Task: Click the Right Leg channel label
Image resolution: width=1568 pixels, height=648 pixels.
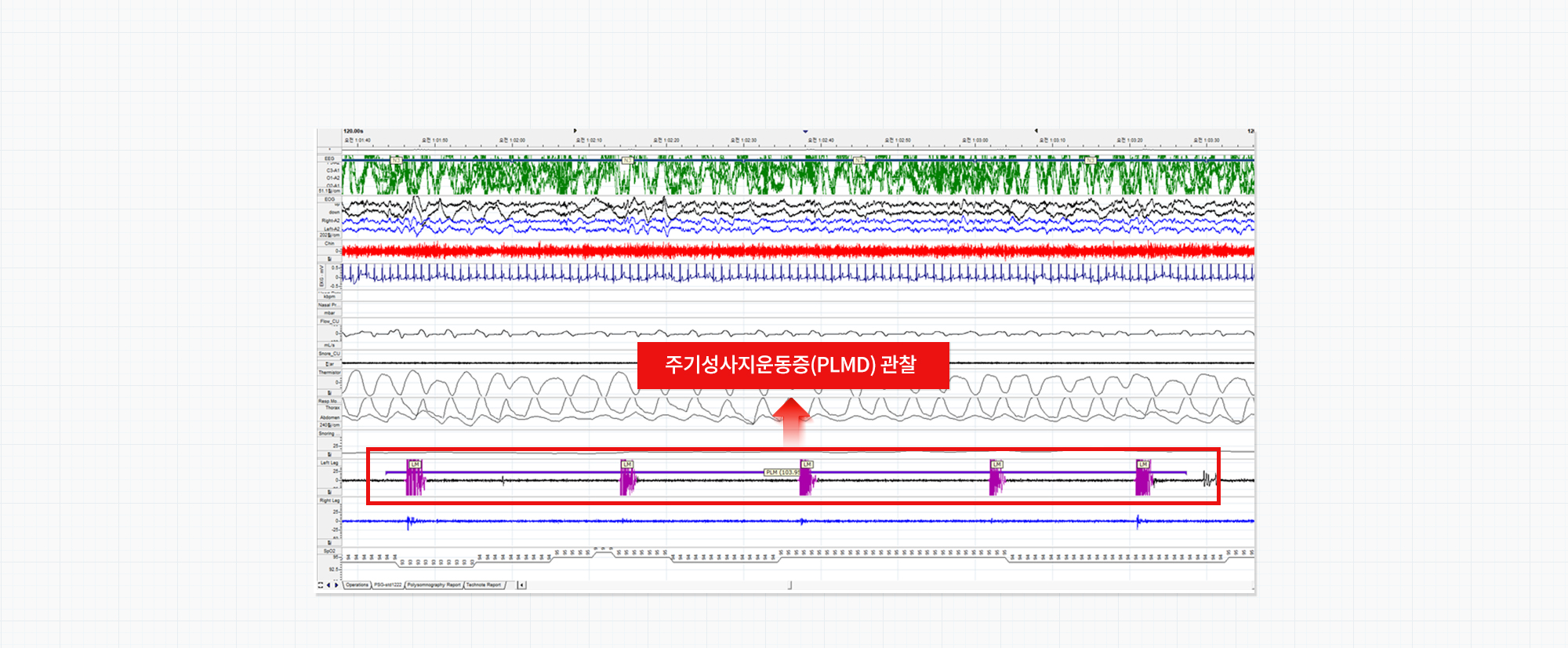Action: (329, 500)
